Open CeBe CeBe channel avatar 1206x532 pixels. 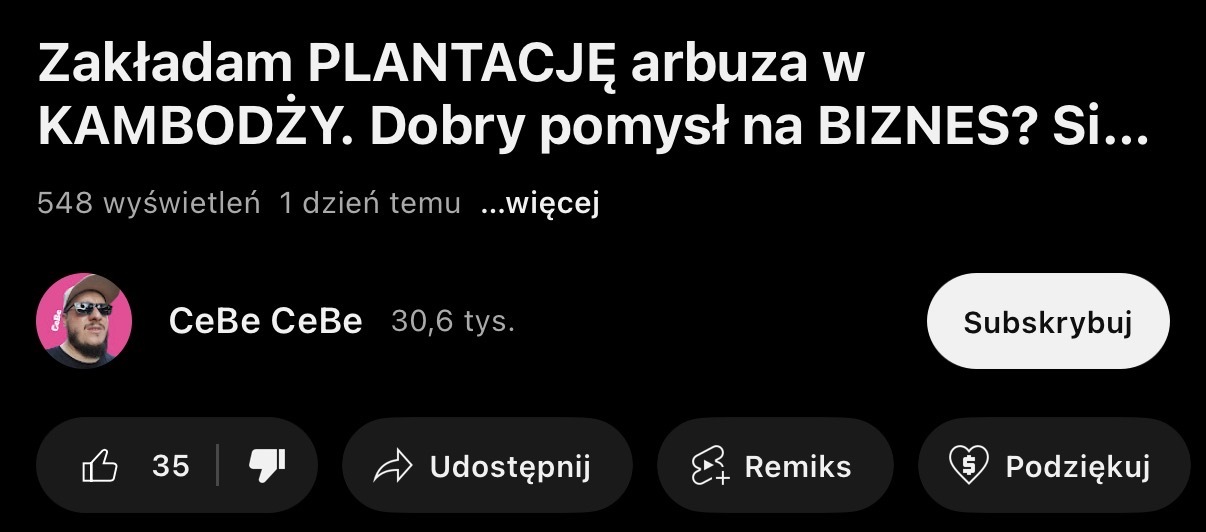pos(84,321)
